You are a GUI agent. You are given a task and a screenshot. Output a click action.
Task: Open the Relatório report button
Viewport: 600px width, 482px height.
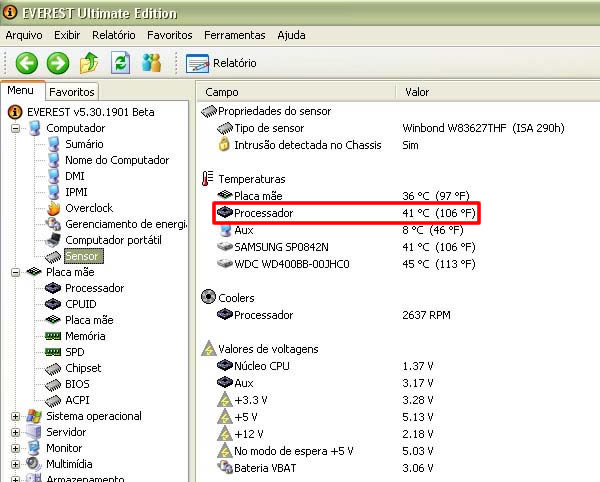click(x=222, y=63)
